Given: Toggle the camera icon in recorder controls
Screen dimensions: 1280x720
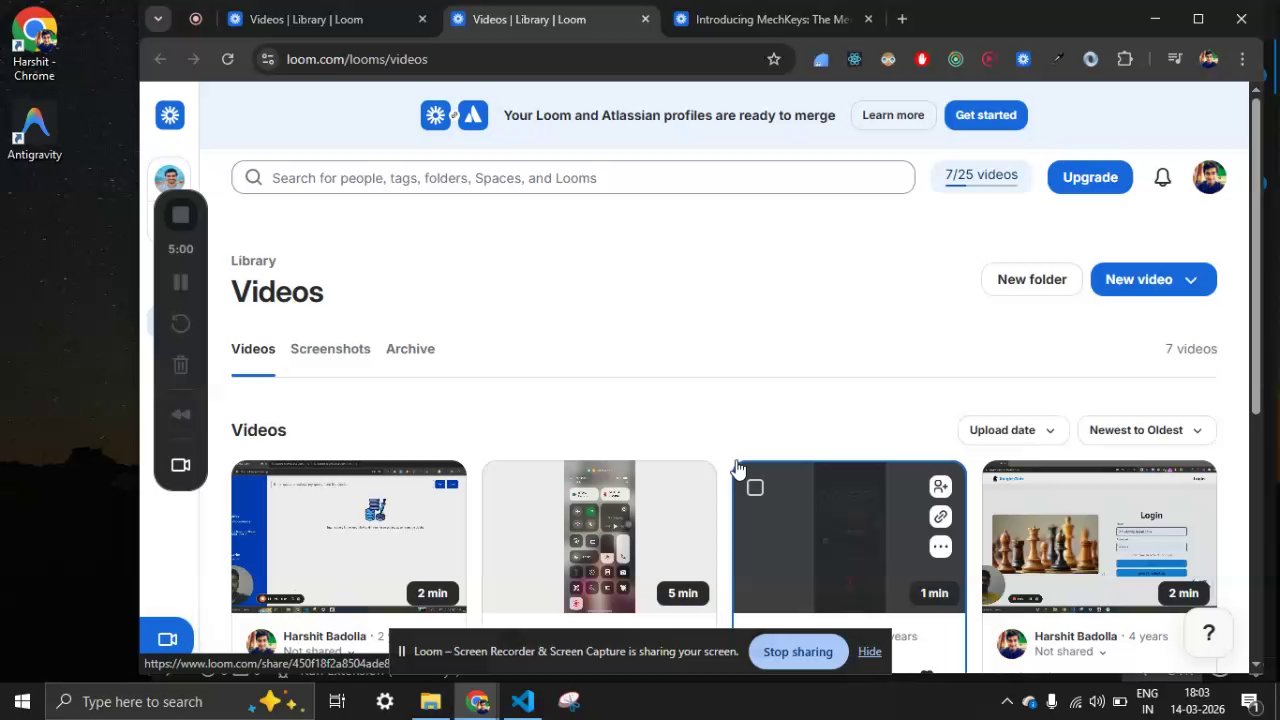Looking at the screenshot, I should pos(181,465).
